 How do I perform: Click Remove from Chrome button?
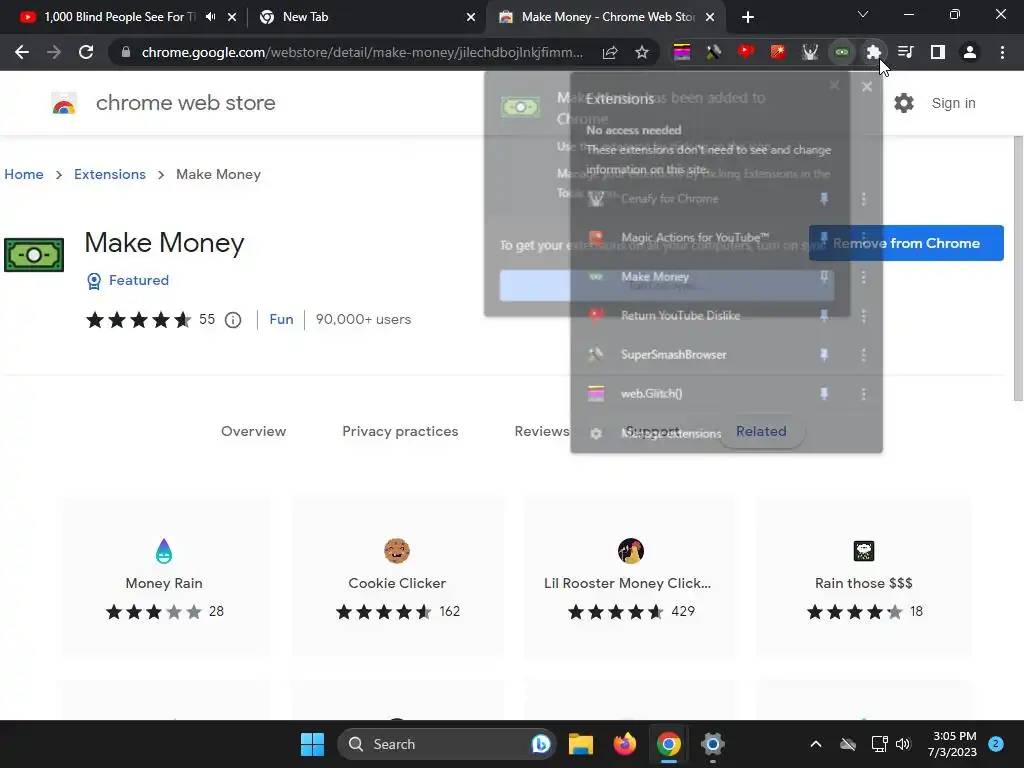[906, 243]
